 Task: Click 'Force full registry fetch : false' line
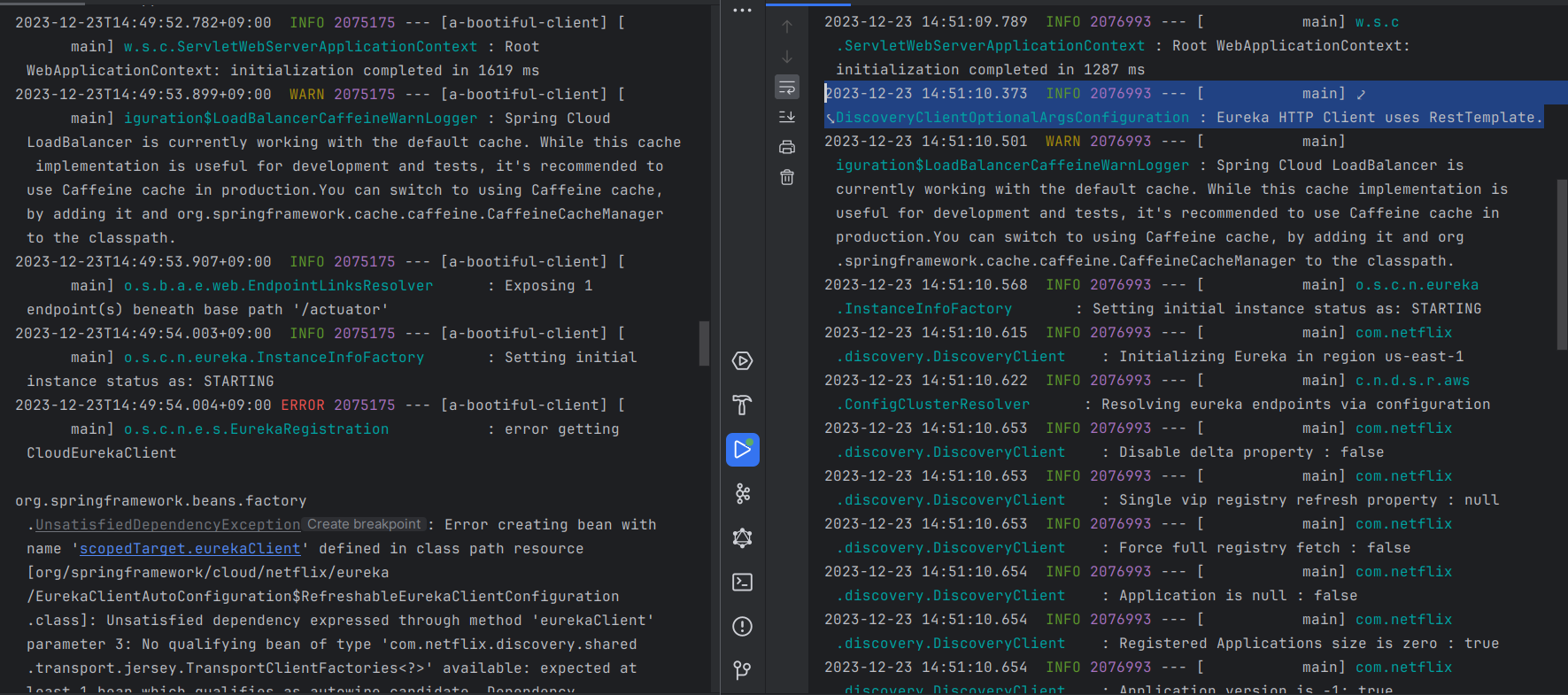1265,548
